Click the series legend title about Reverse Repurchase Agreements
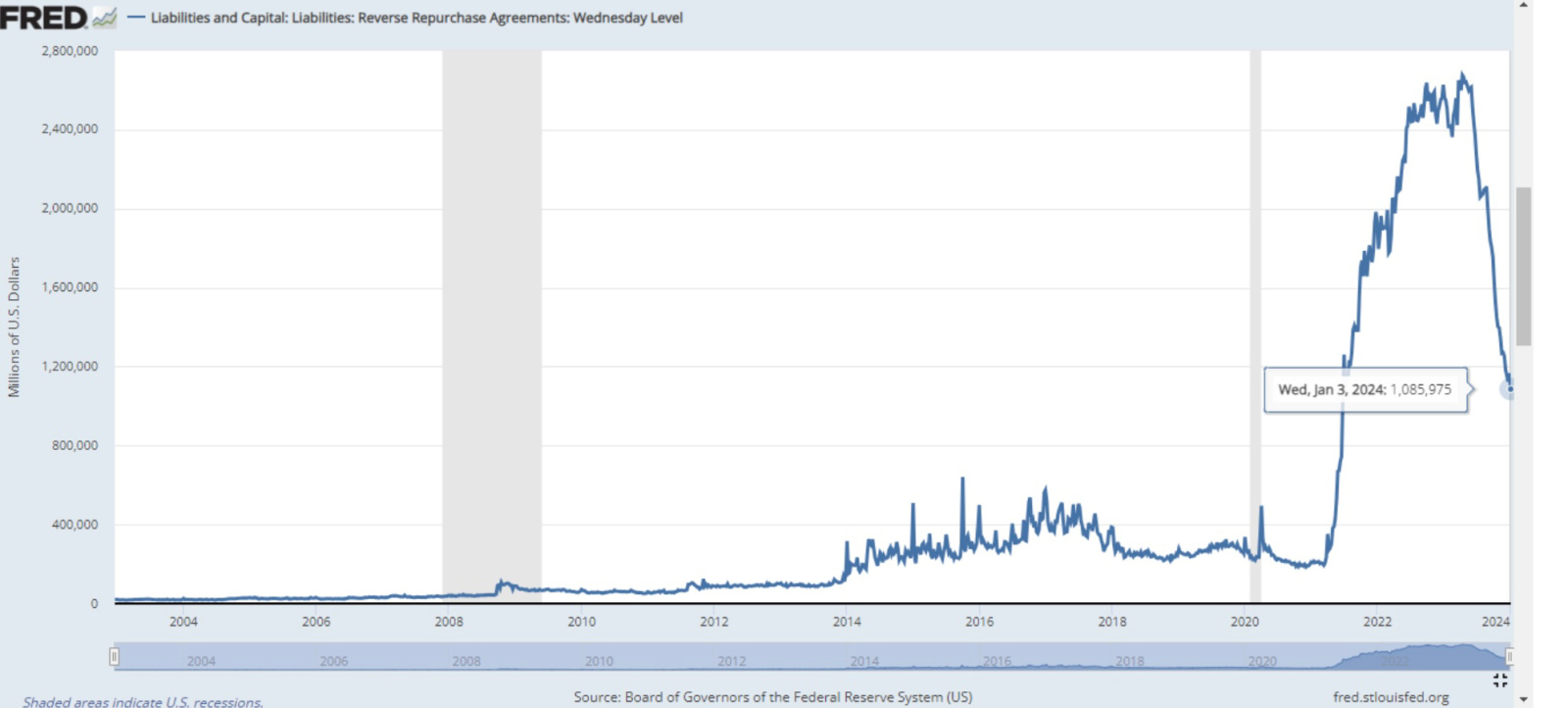Viewport: 1568px width, 708px height. click(416, 18)
